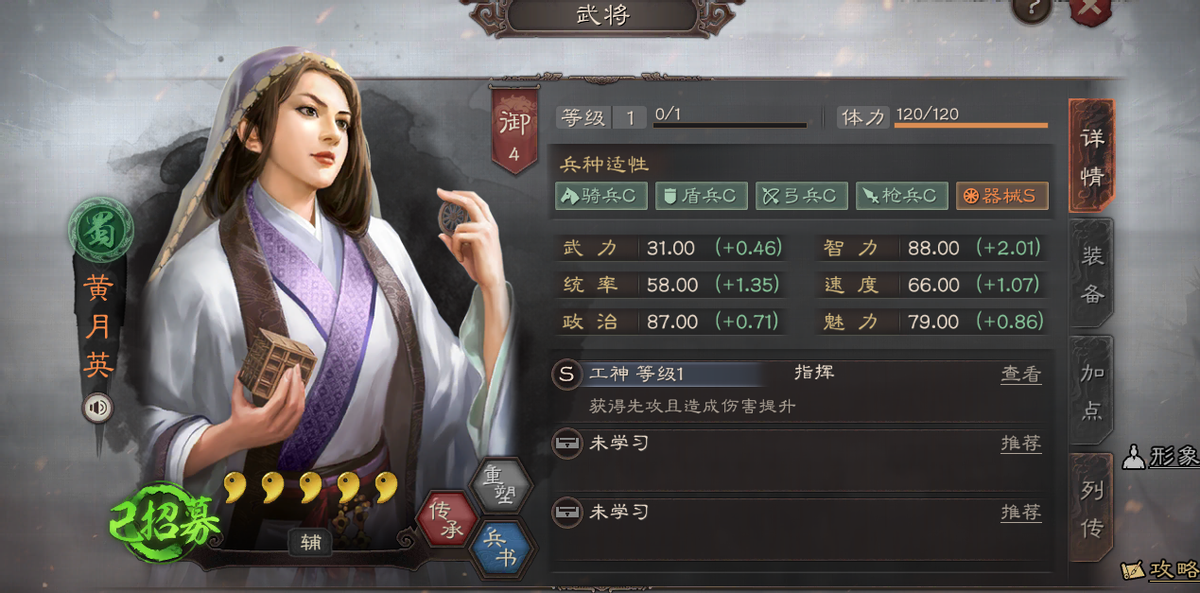Select the 盾兵C shield aptitude badge
The image size is (1200, 593).
(x=700, y=196)
